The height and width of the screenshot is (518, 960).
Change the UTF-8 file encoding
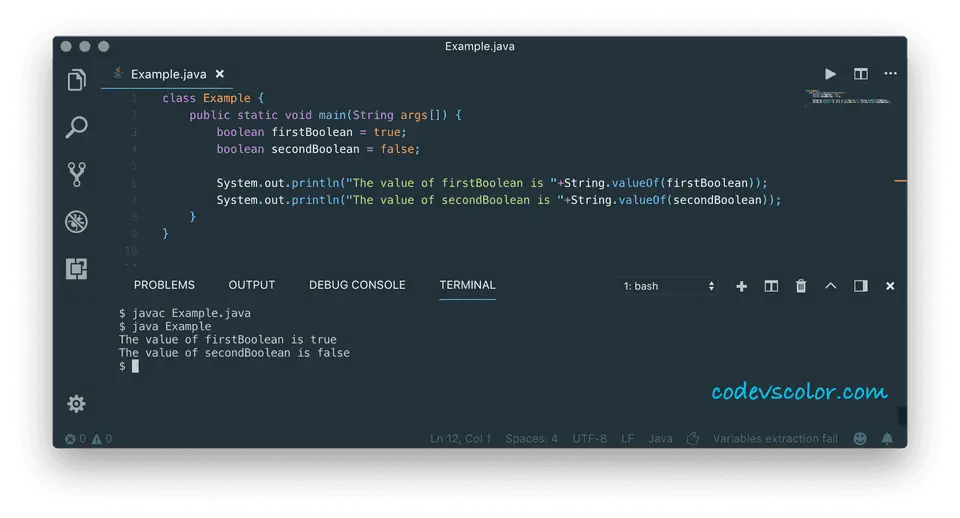[x=589, y=439]
